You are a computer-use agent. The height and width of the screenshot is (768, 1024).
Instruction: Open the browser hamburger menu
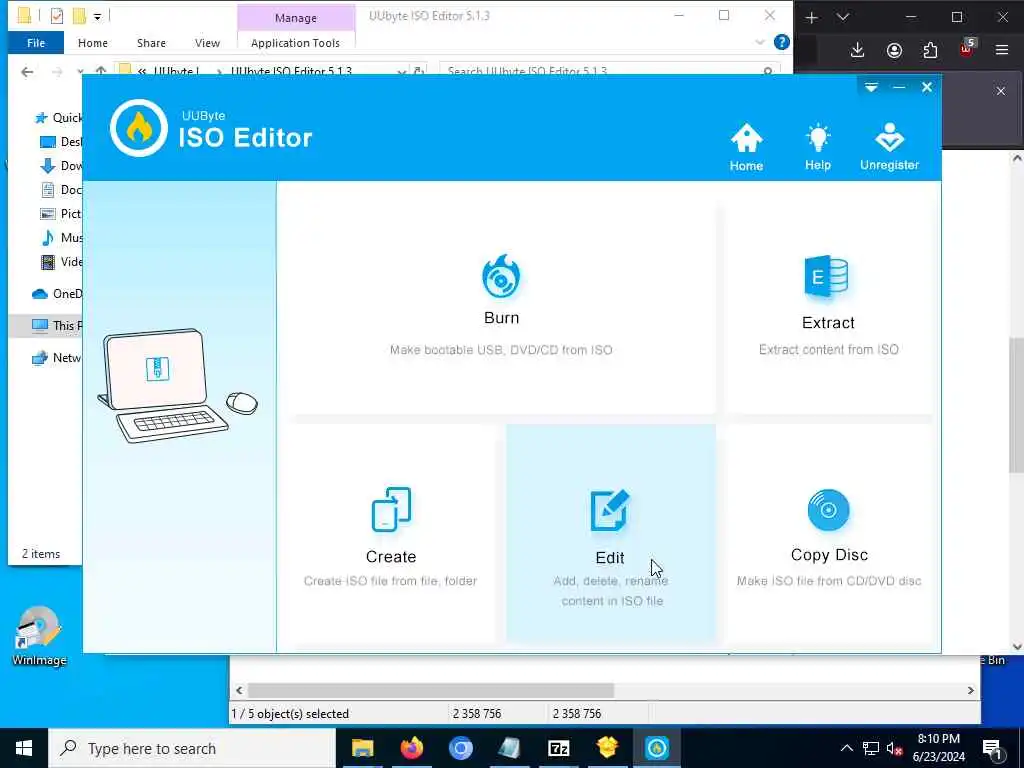pos(1002,50)
